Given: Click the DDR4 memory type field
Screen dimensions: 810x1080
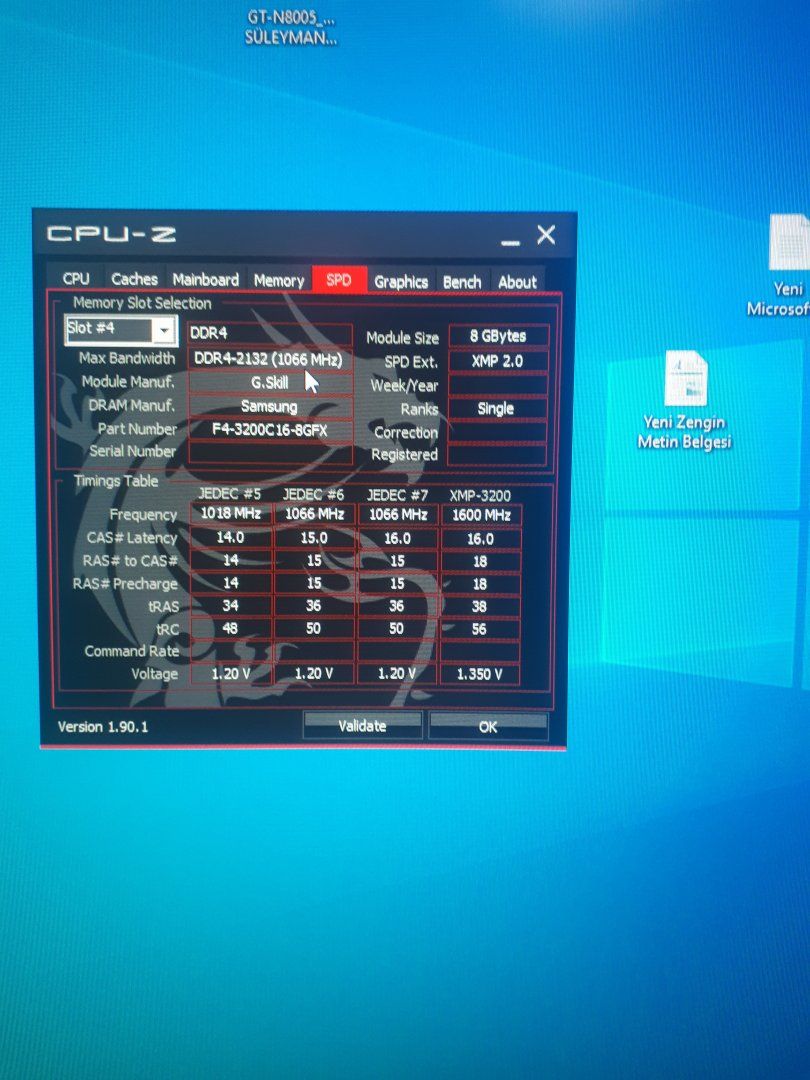Looking at the screenshot, I should [x=269, y=333].
